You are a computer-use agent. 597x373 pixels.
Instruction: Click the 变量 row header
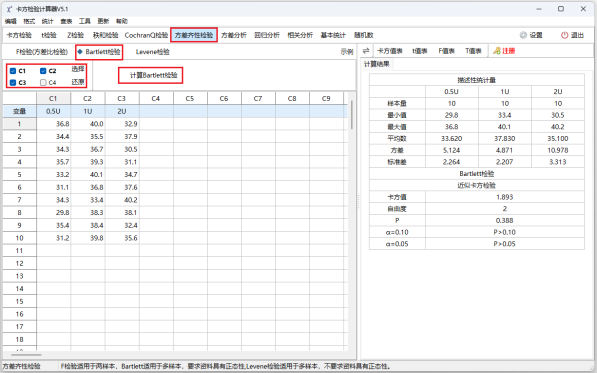click(x=19, y=111)
